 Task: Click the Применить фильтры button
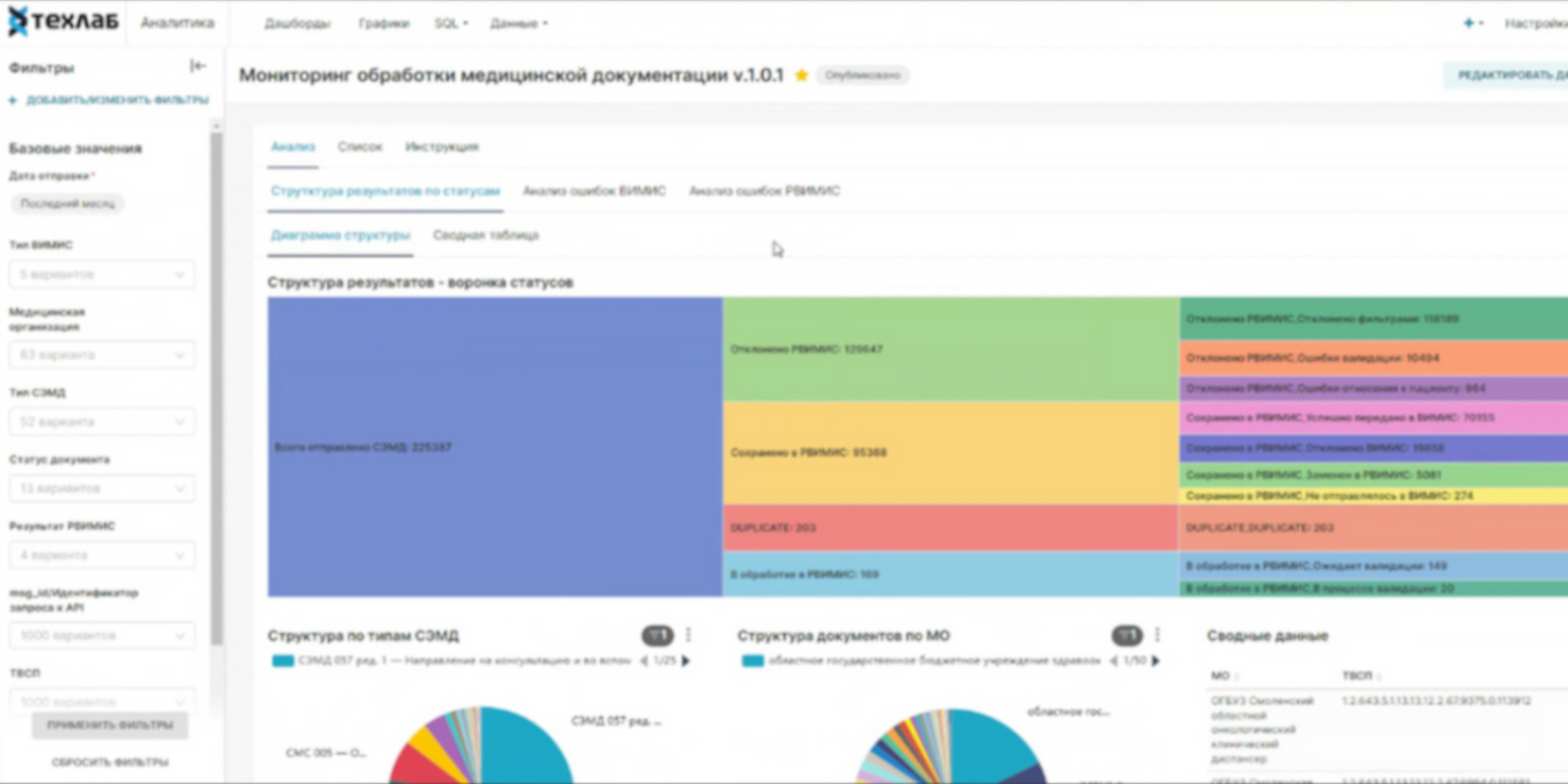pyautogui.click(x=109, y=725)
